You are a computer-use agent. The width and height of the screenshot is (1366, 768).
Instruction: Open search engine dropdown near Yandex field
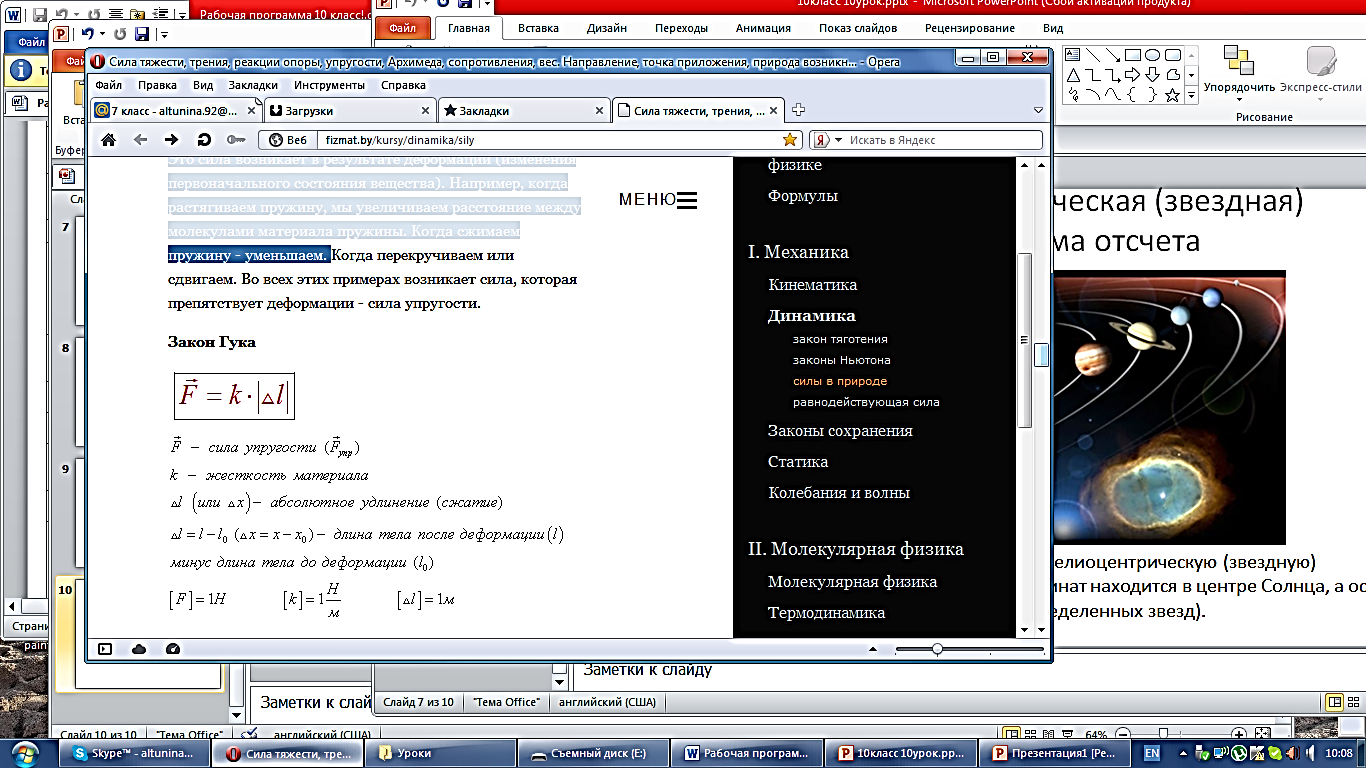838,140
